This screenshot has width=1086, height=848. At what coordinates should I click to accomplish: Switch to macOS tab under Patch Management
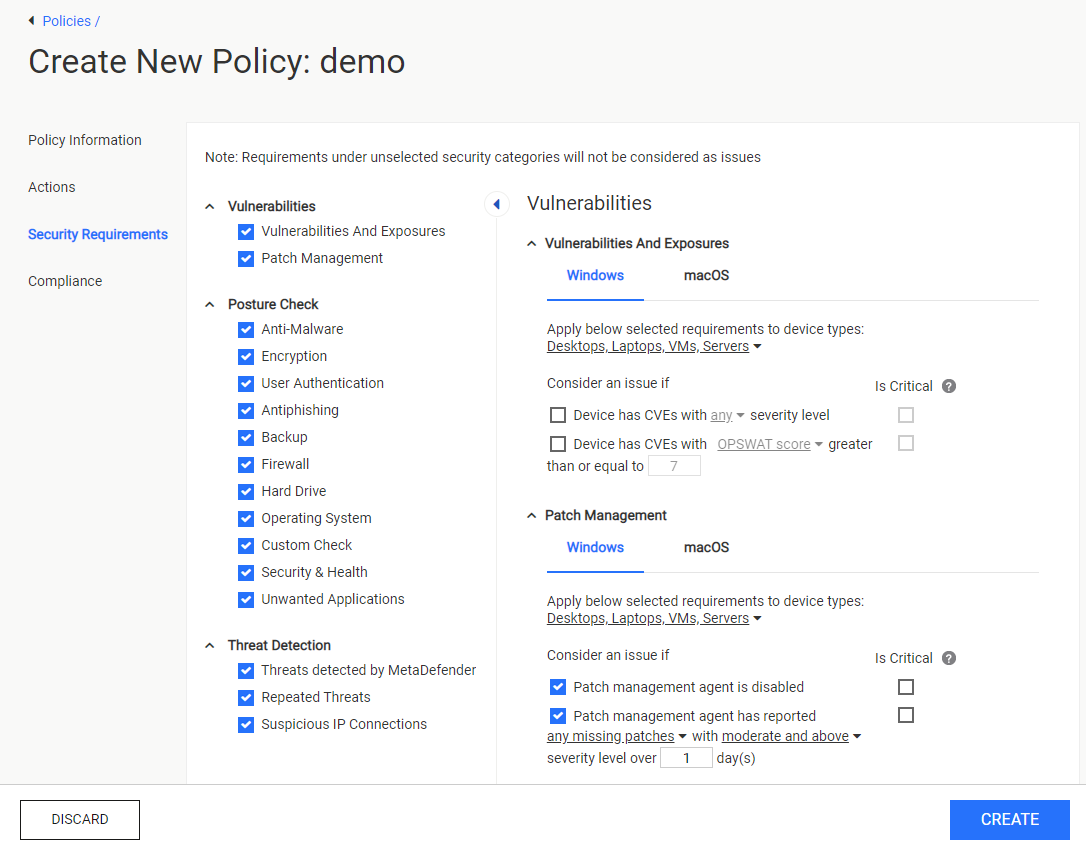coord(706,547)
